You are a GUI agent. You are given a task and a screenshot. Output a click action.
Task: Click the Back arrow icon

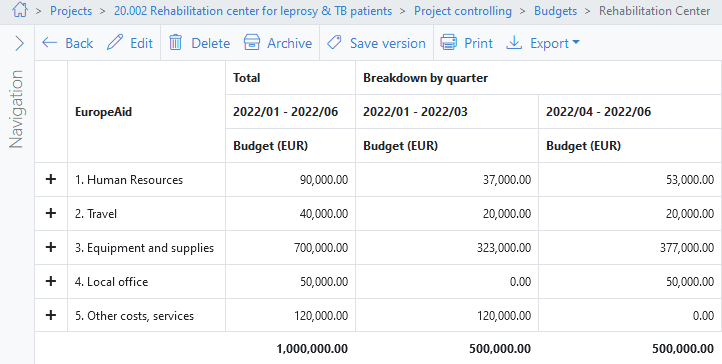50,43
